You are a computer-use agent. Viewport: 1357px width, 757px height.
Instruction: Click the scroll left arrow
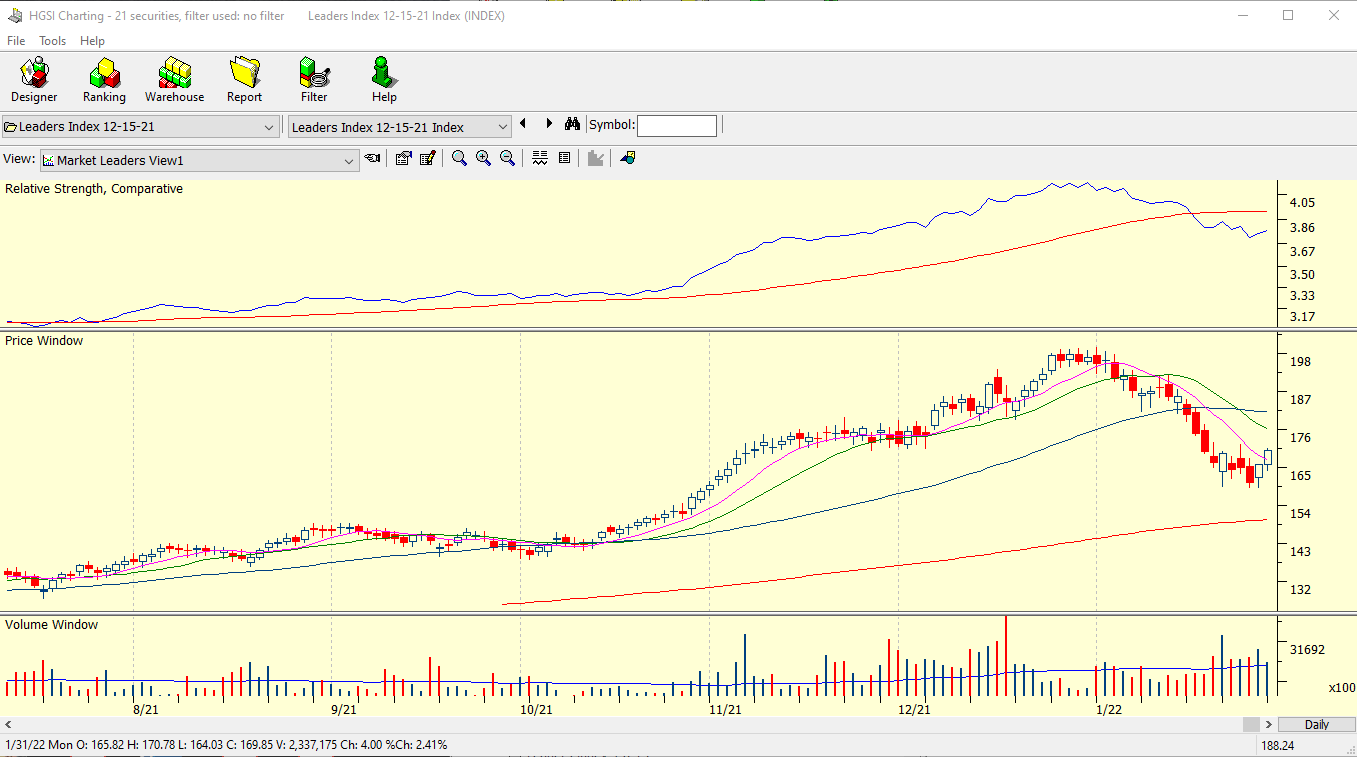(8, 725)
